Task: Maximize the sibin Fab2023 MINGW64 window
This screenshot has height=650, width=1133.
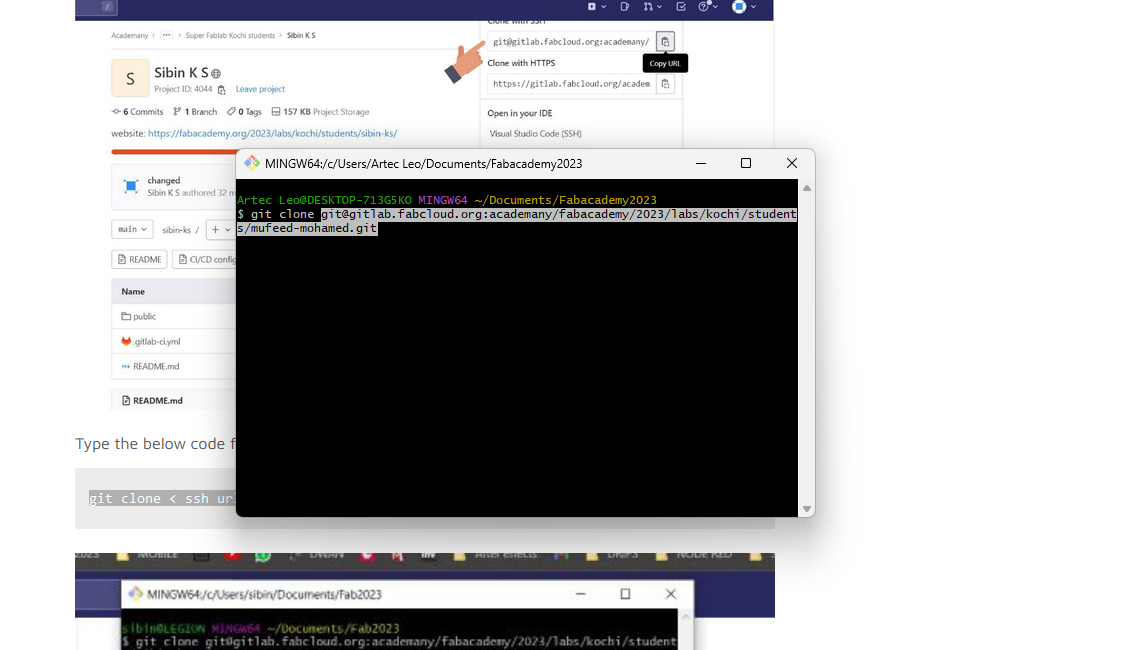Action: click(x=626, y=594)
